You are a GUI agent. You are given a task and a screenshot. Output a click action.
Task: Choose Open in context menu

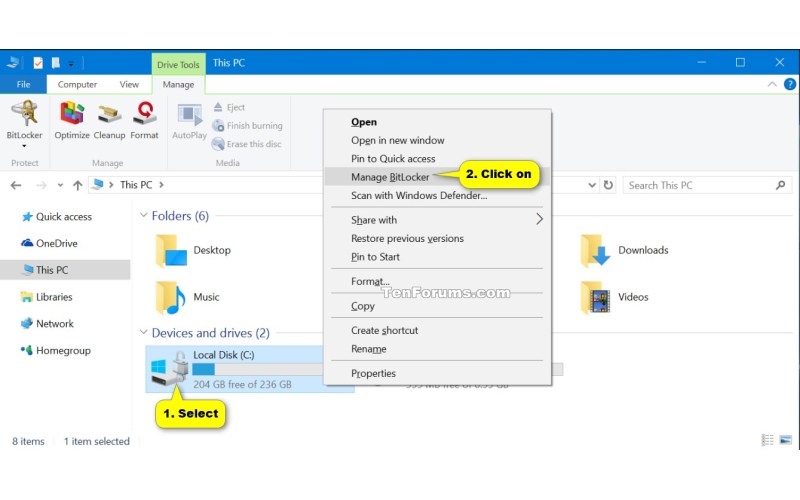click(437, 122)
